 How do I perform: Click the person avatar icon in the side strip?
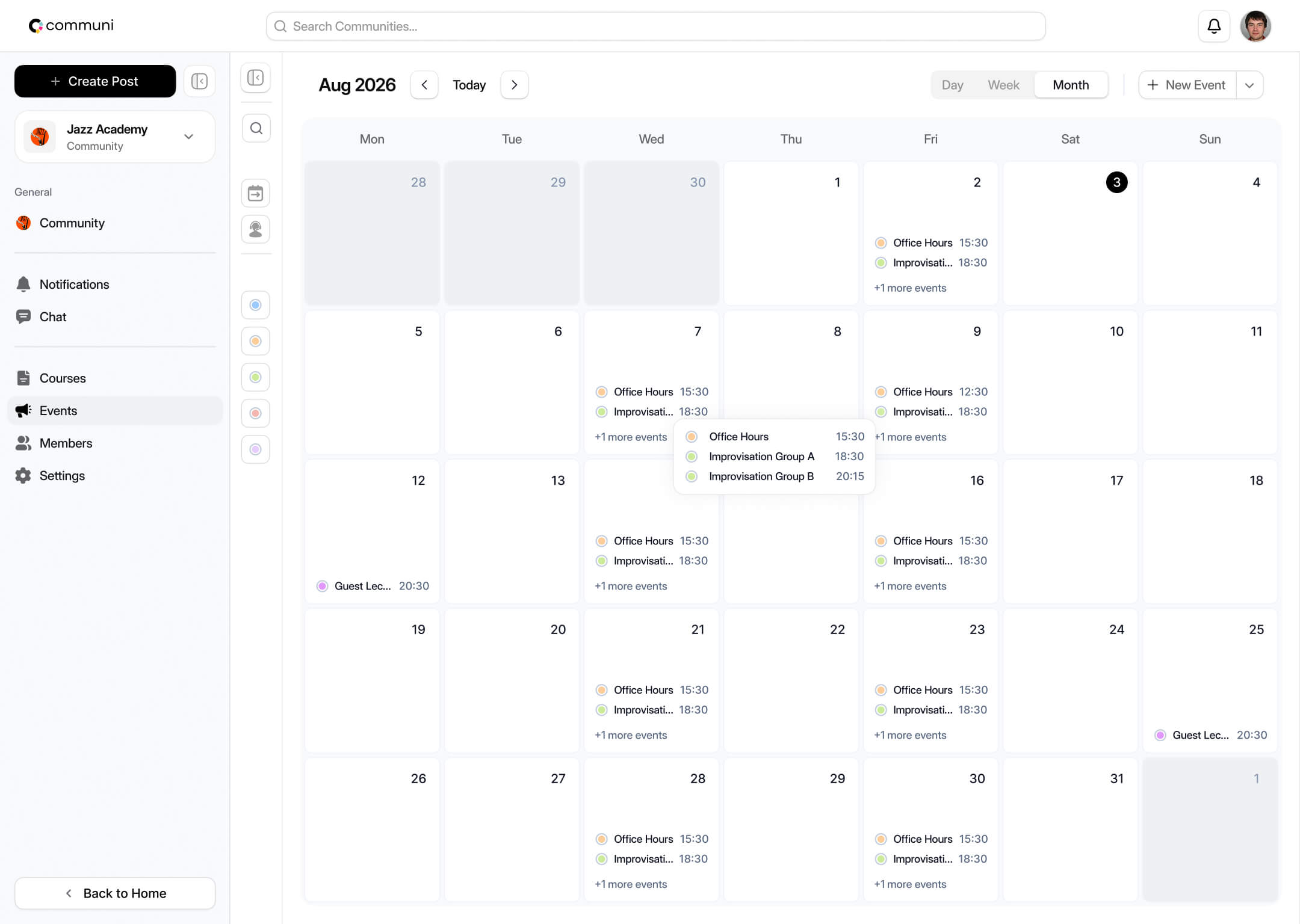pos(256,229)
